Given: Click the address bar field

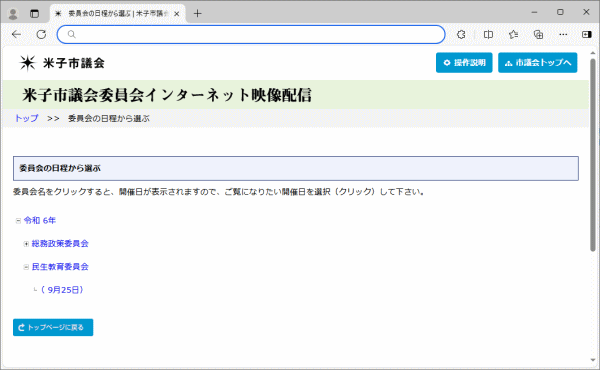Looking at the screenshot, I should tap(251, 34).
